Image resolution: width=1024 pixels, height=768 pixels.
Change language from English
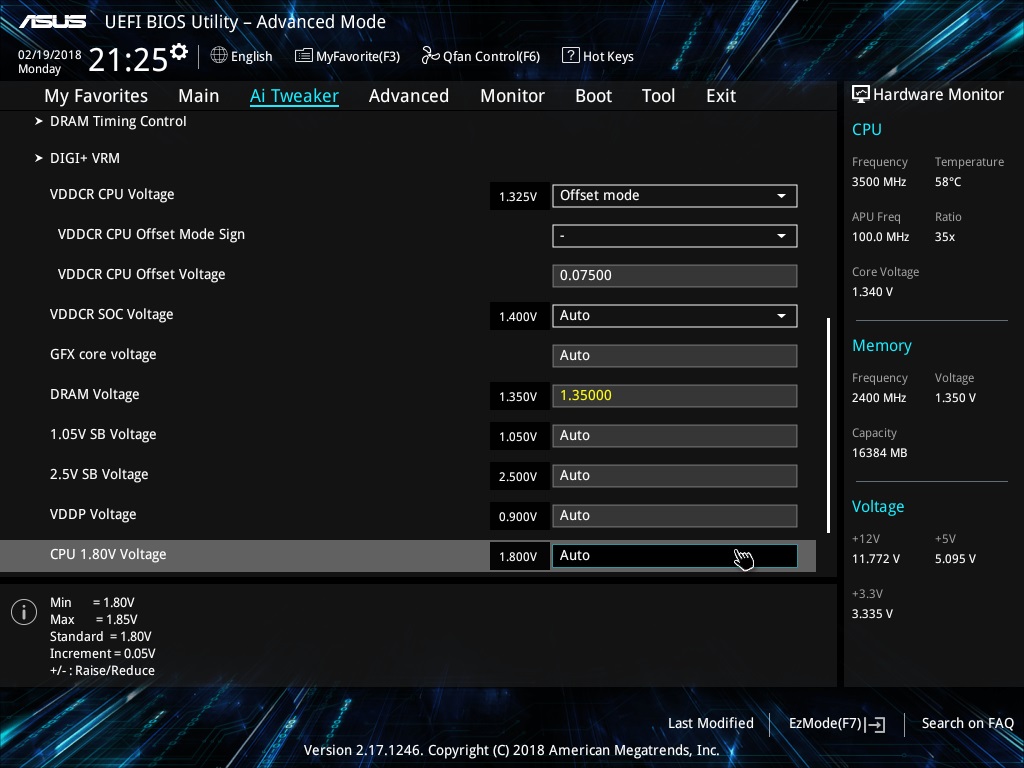[251, 57]
